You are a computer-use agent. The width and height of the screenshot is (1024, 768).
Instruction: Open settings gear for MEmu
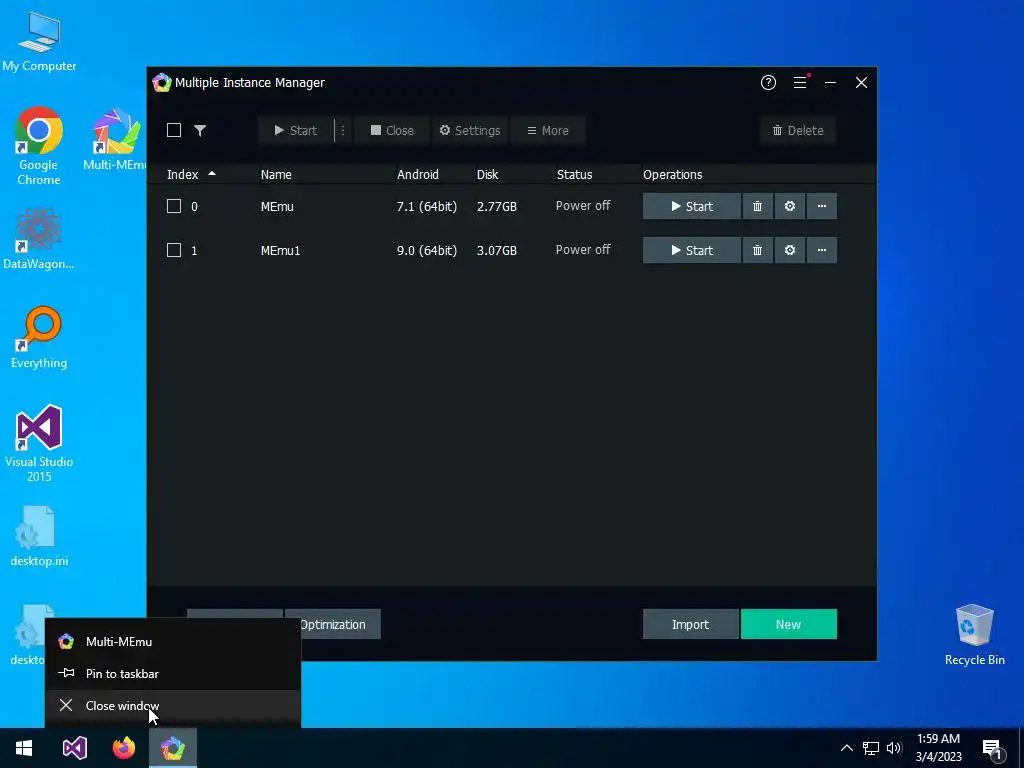coord(790,206)
